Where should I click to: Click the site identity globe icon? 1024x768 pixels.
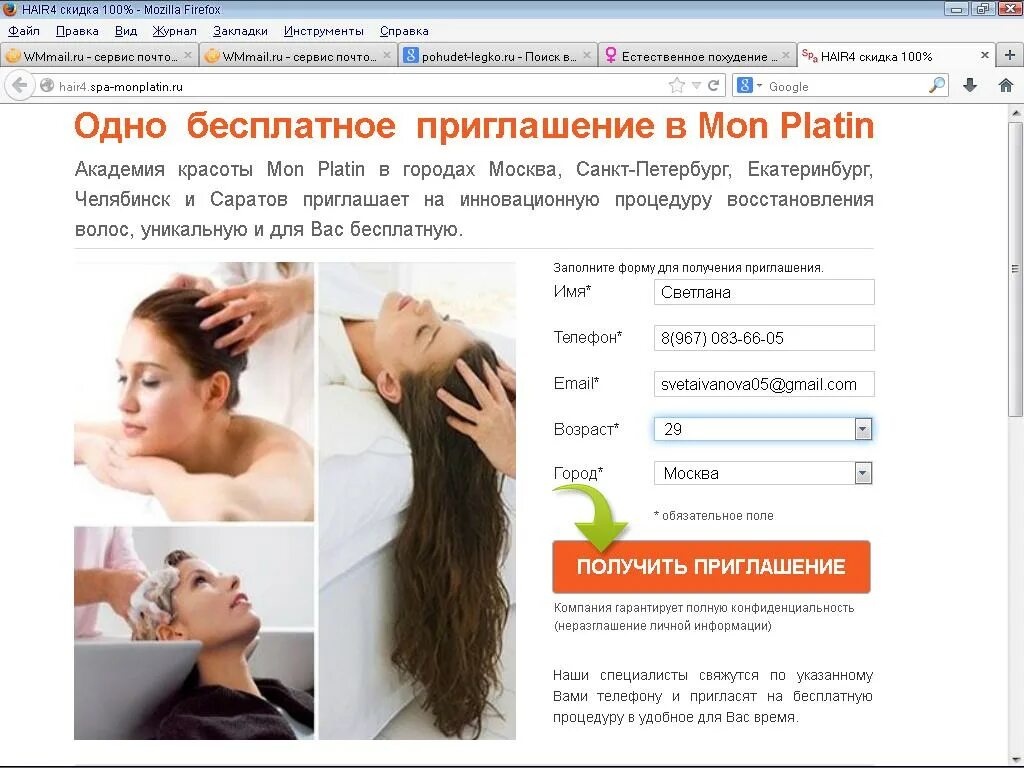tap(46, 86)
